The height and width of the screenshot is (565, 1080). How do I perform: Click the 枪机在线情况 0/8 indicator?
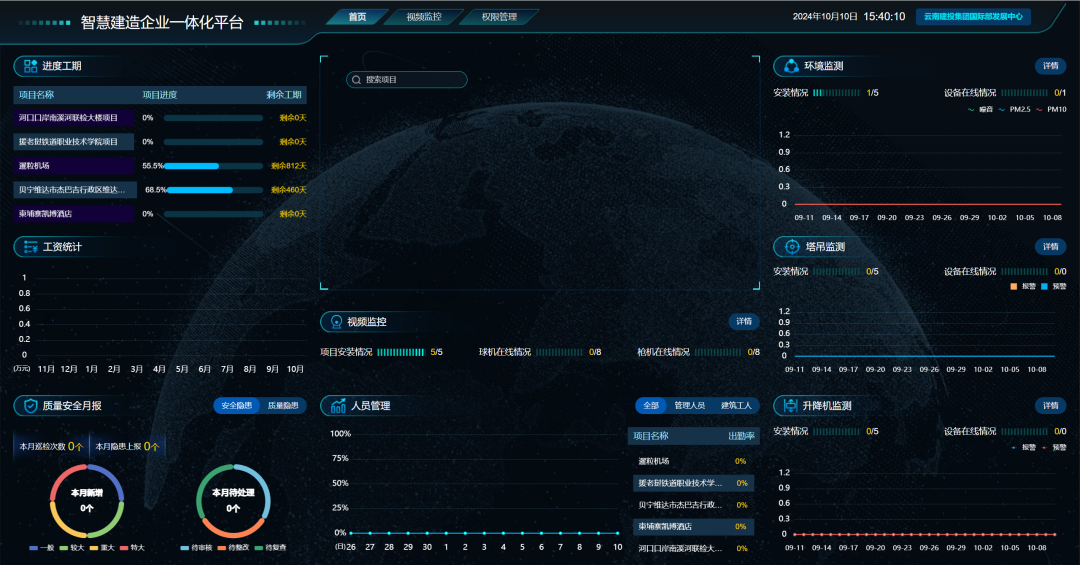click(x=698, y=352)
